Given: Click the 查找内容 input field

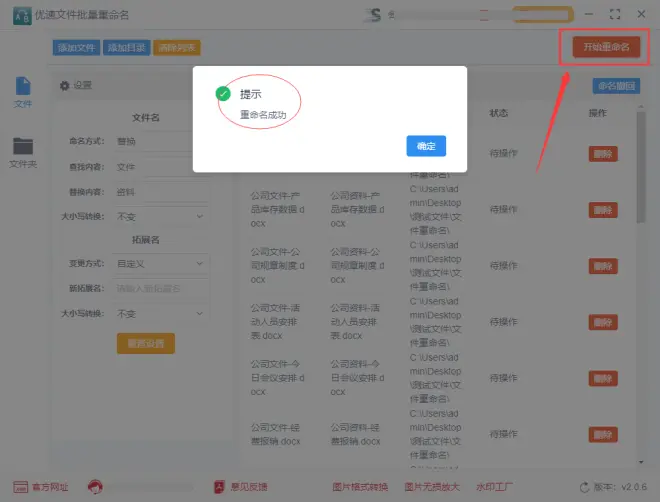Looking at the screenshot, I should pyautogui.click(x=161, y=167).
